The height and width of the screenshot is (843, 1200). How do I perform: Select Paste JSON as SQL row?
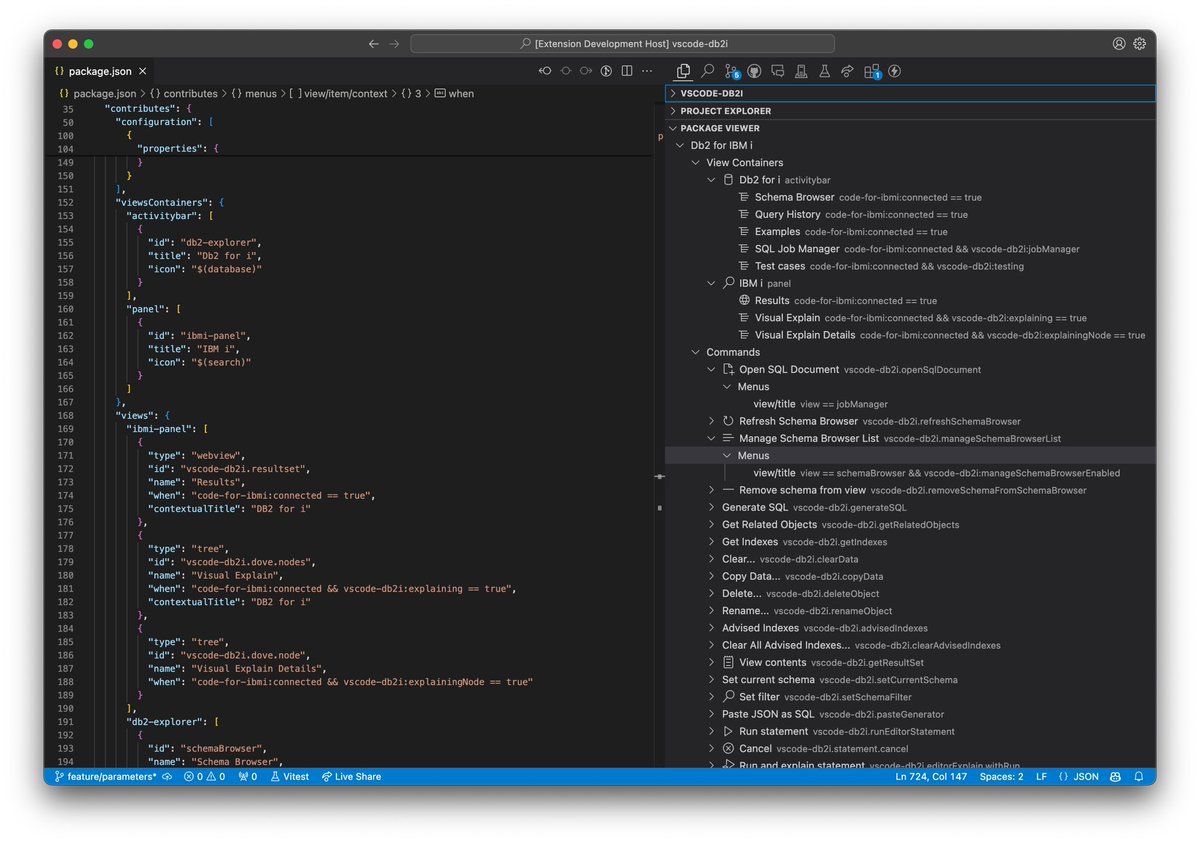coord(910,714)
